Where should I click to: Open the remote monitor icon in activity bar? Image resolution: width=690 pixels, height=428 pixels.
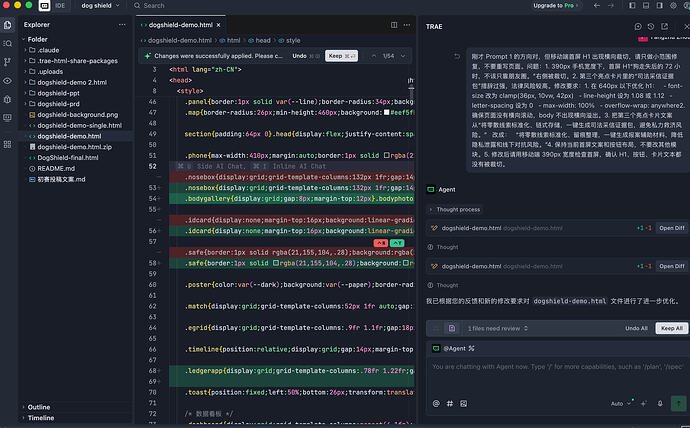[7, 118]
